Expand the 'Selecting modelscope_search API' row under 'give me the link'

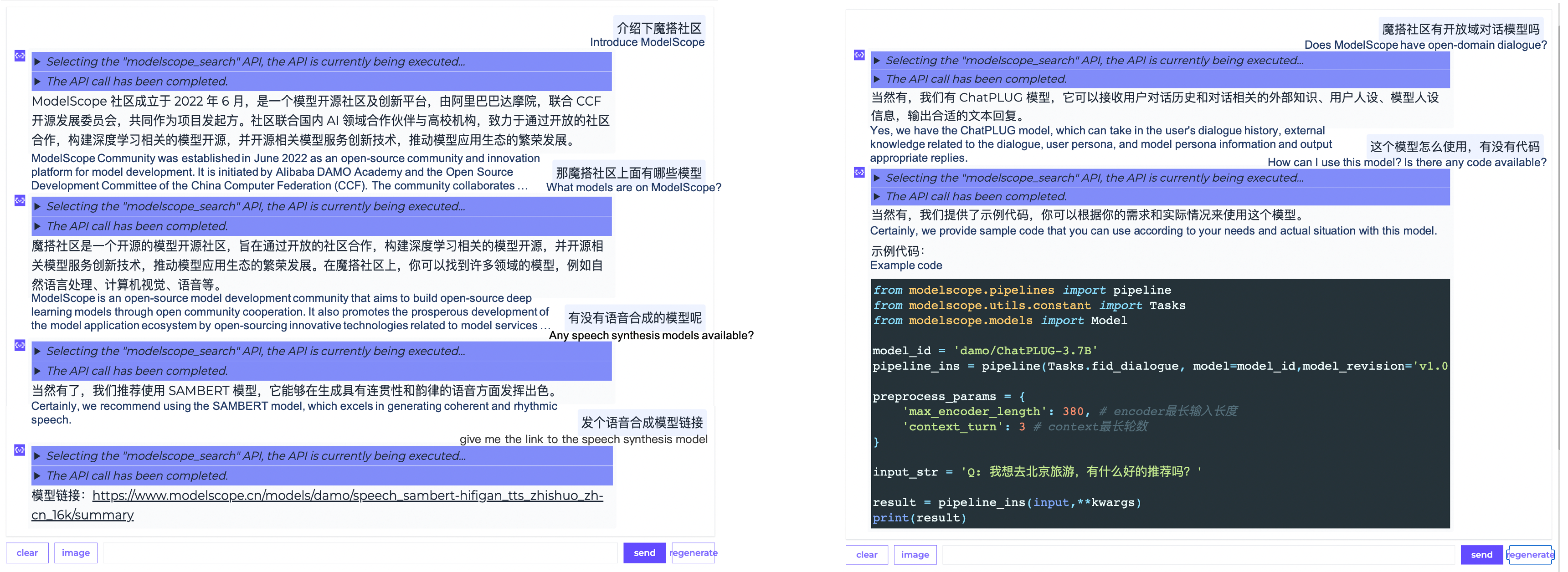321,456
